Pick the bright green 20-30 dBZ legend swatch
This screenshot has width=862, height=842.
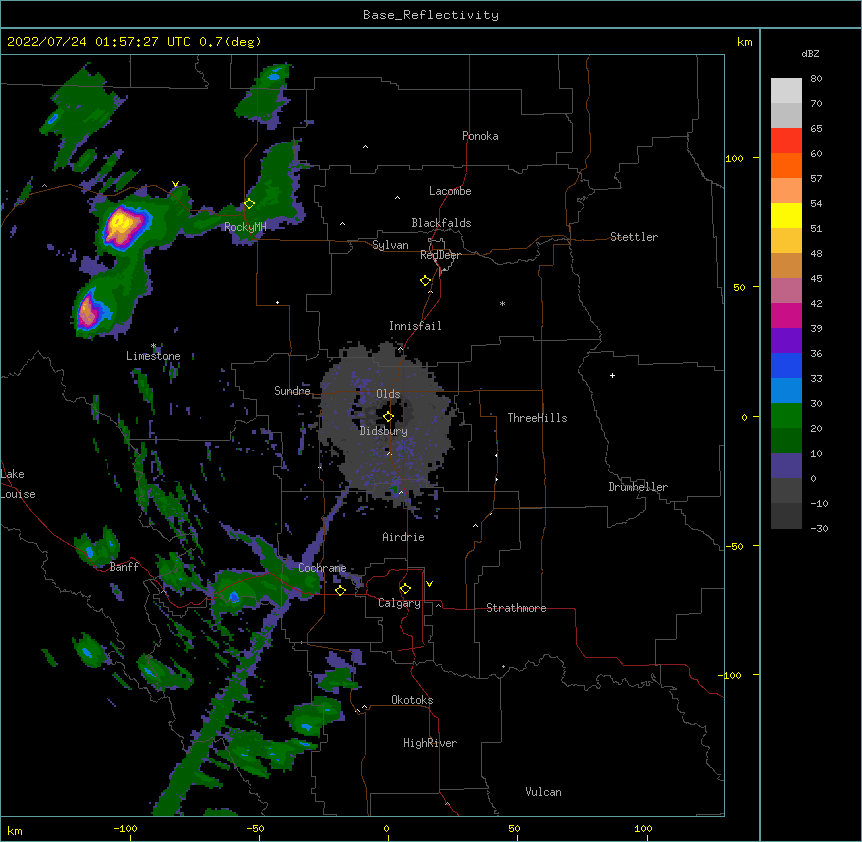click(x=786, y=416)
